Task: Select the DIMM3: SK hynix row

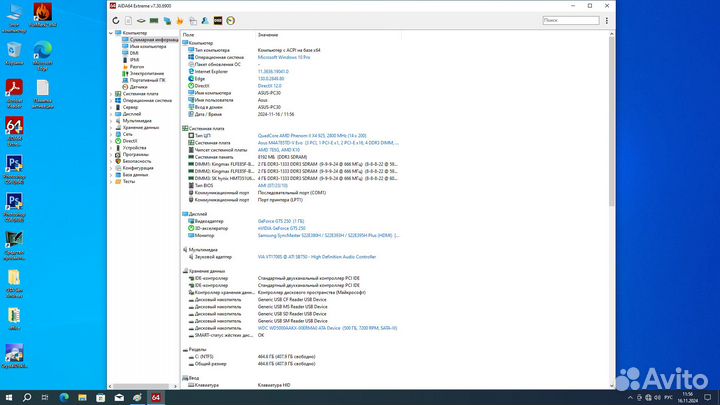Action: click(x=292, y=178)
